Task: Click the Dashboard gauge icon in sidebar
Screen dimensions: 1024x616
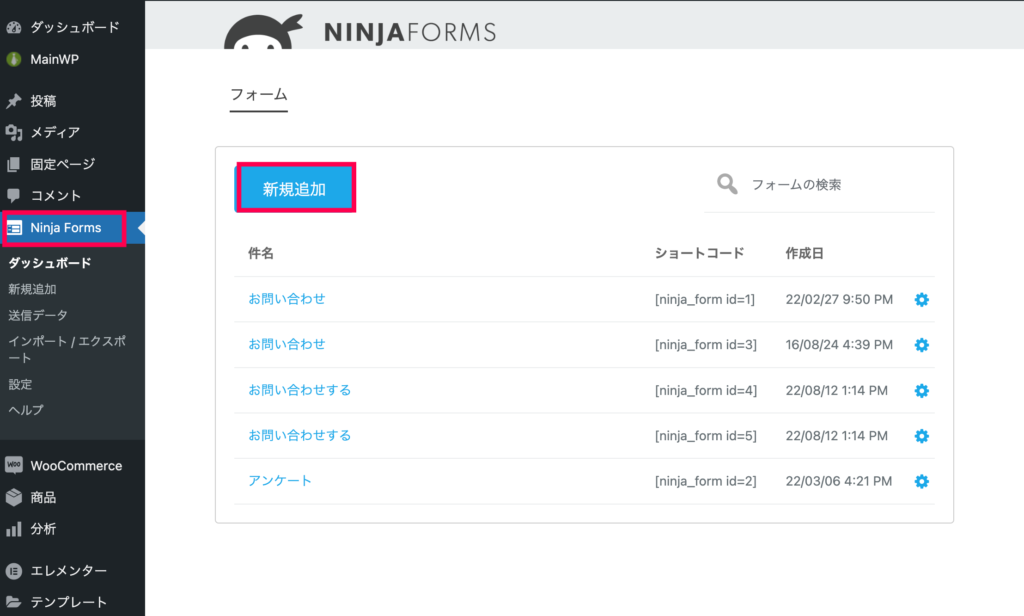Action: click(x=14, y=27)
